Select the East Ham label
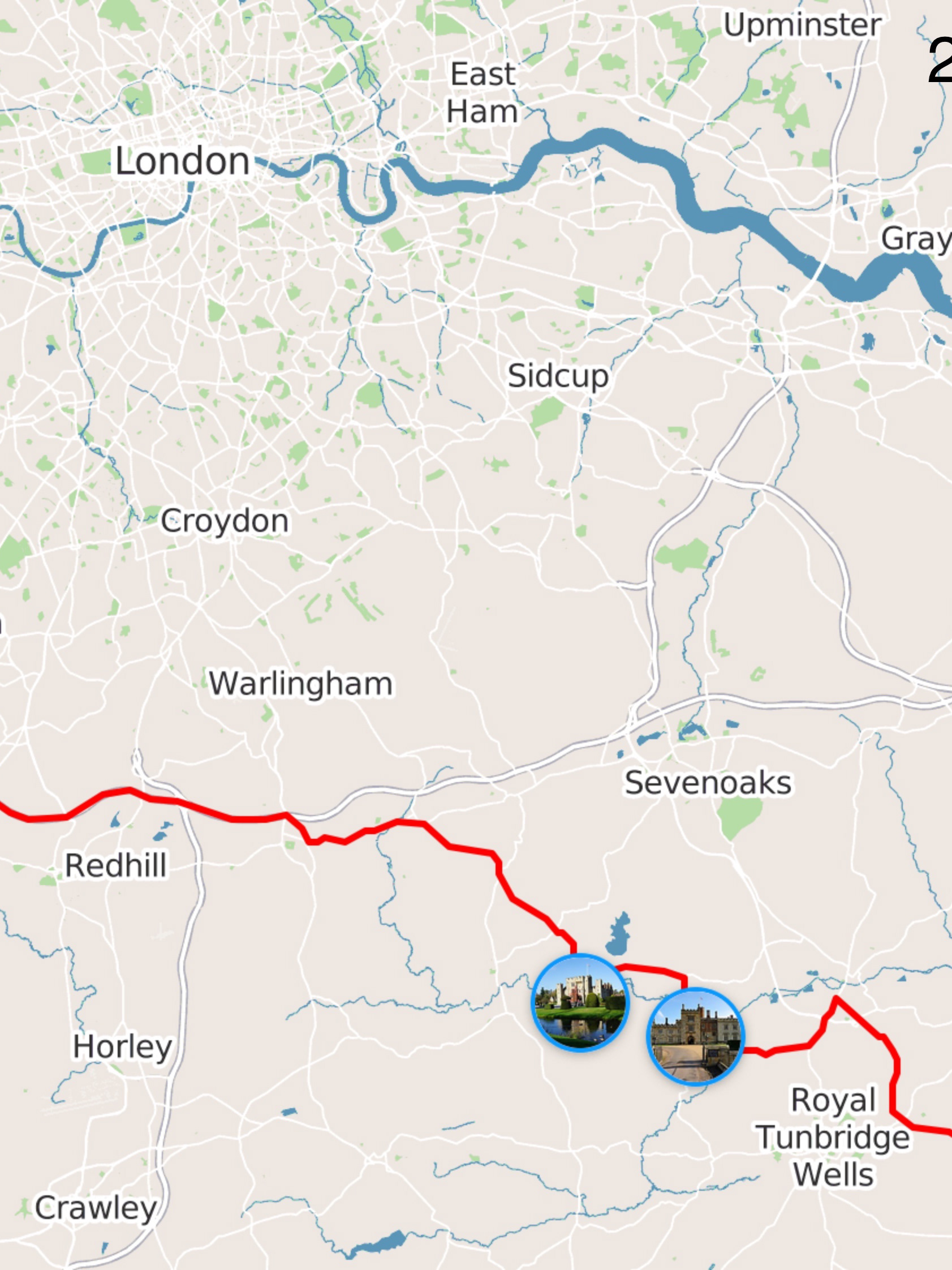Viewport: 952px width, 1270px height. point(483,92)
